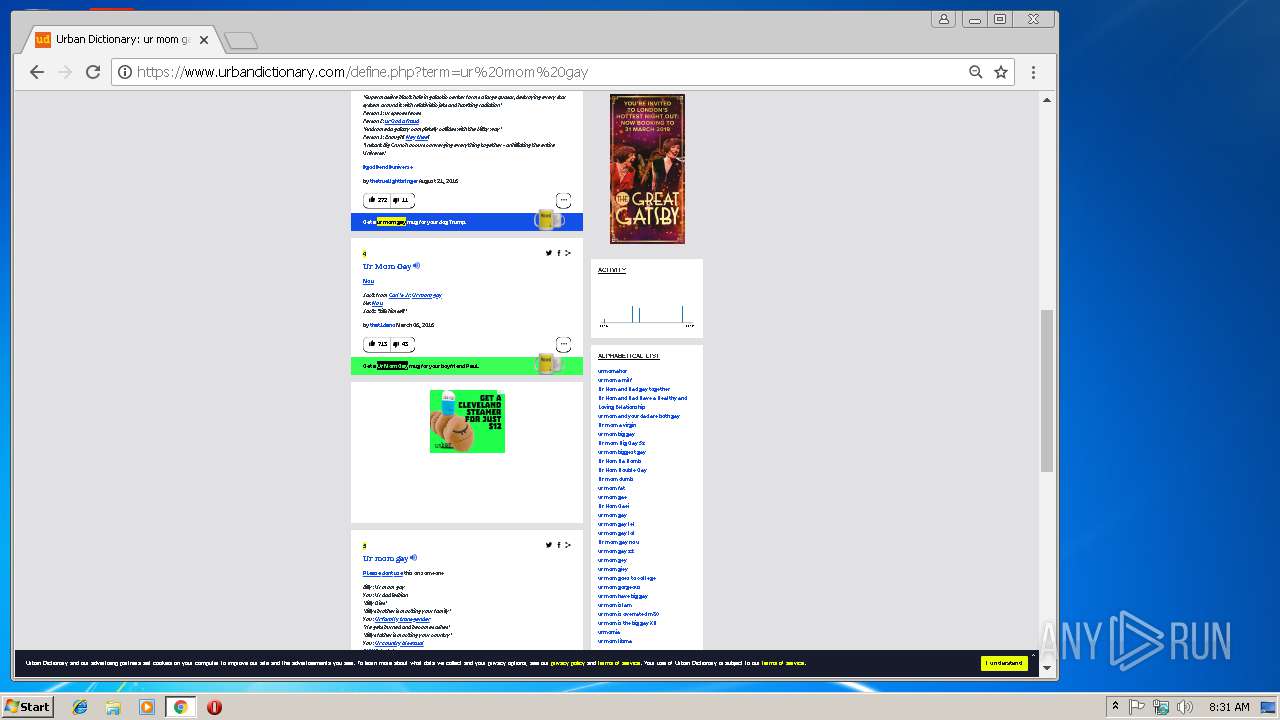Share definition 4 on Facebook
The image size is (1280, 720).
[x=559, y=253]
